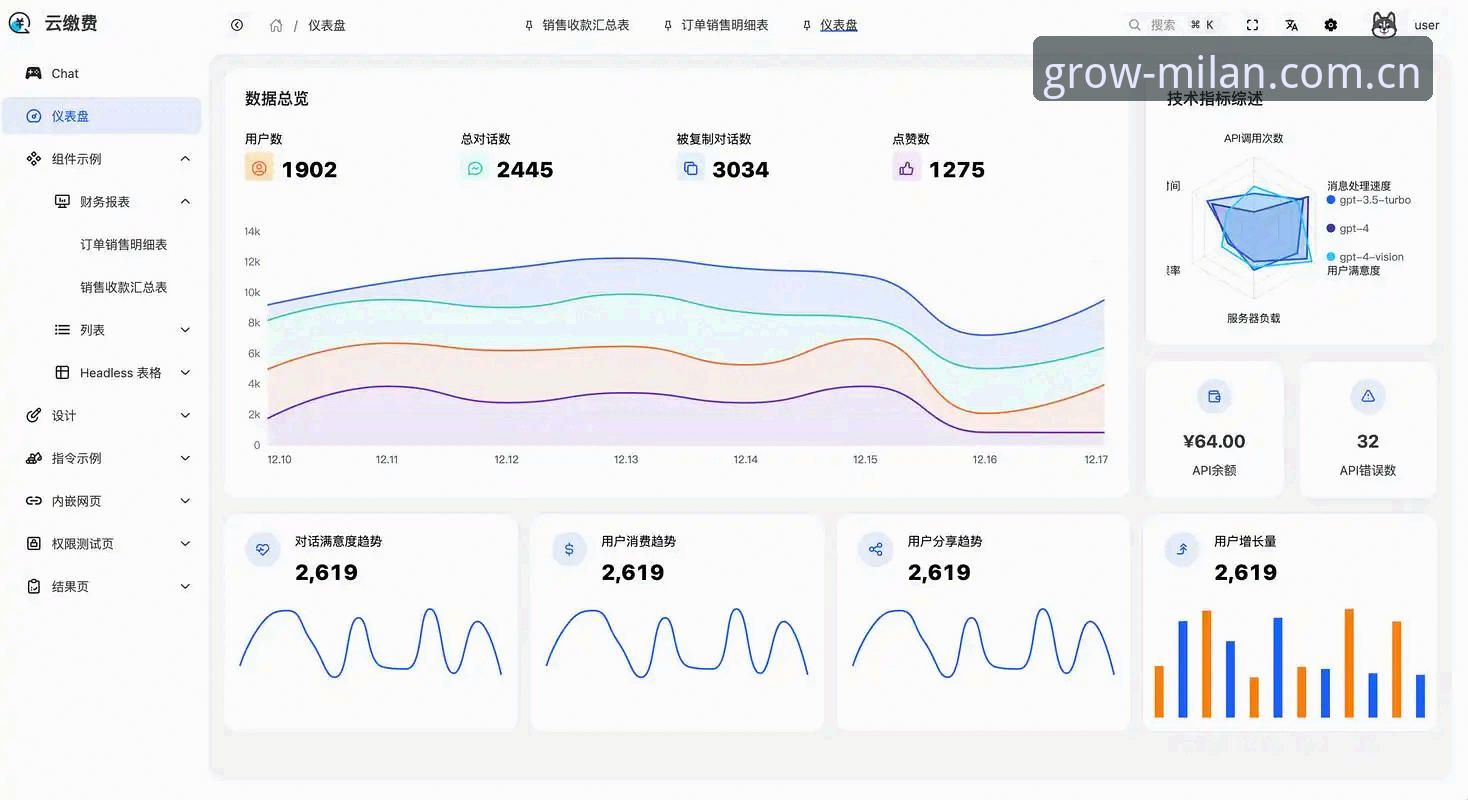Click the API错误数 warning icon
This screenshot has height=800, width=1468.
[x=1368, y=396]
